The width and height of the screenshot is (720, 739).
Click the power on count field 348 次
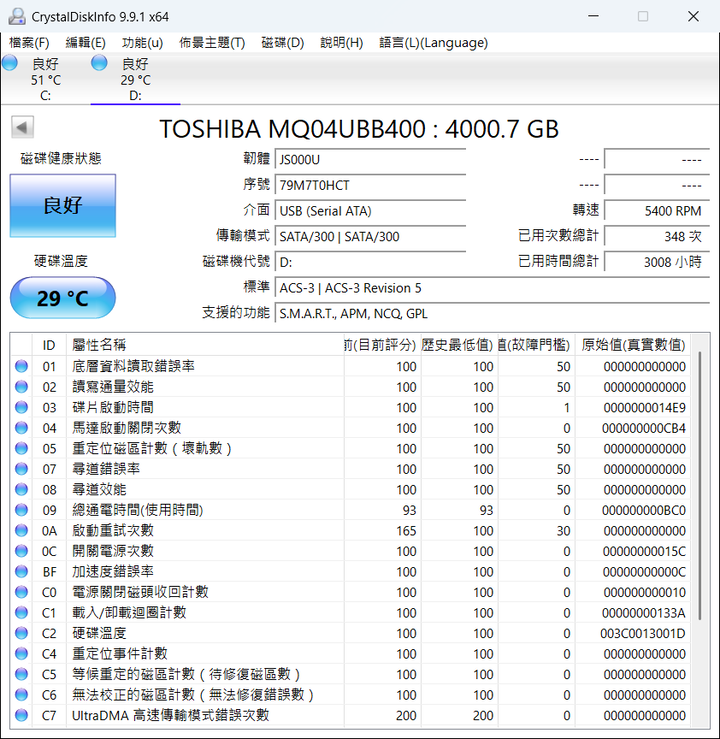pos(657,236)
